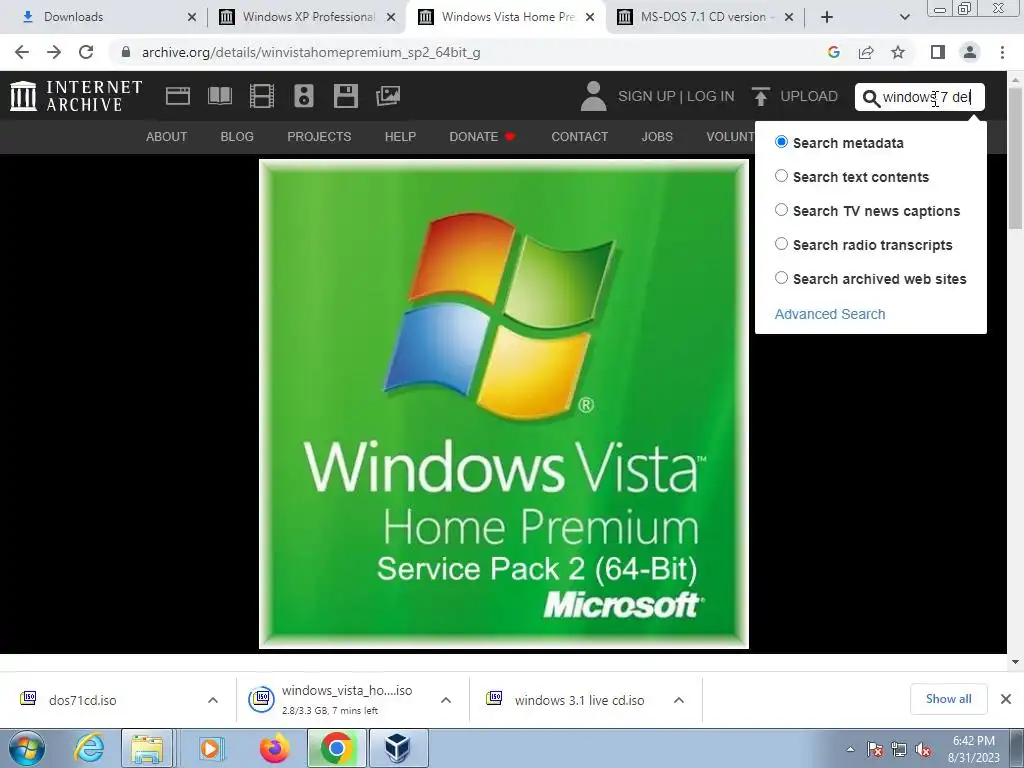1024x768 pixels.
Task: Click the search magnifier icon
Action: pos(871,98)
